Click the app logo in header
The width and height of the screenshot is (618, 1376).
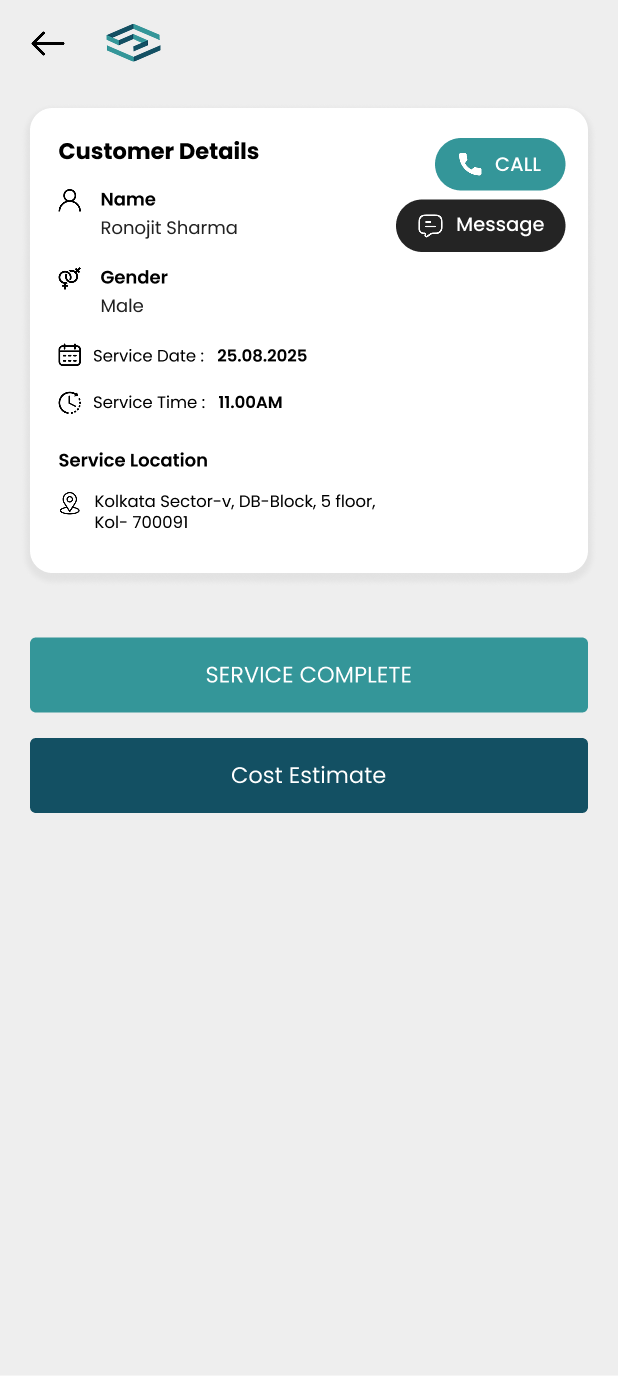pos(134,43)
